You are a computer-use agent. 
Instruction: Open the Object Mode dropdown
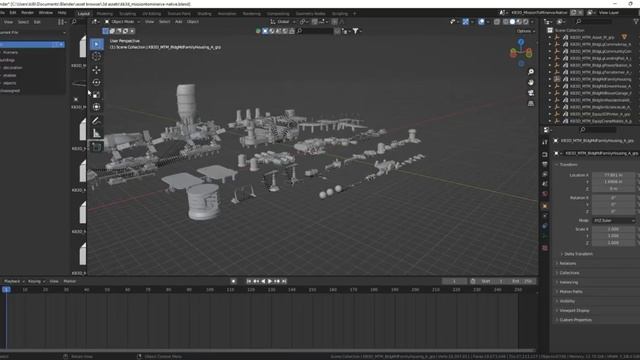[x=122, y=22]
